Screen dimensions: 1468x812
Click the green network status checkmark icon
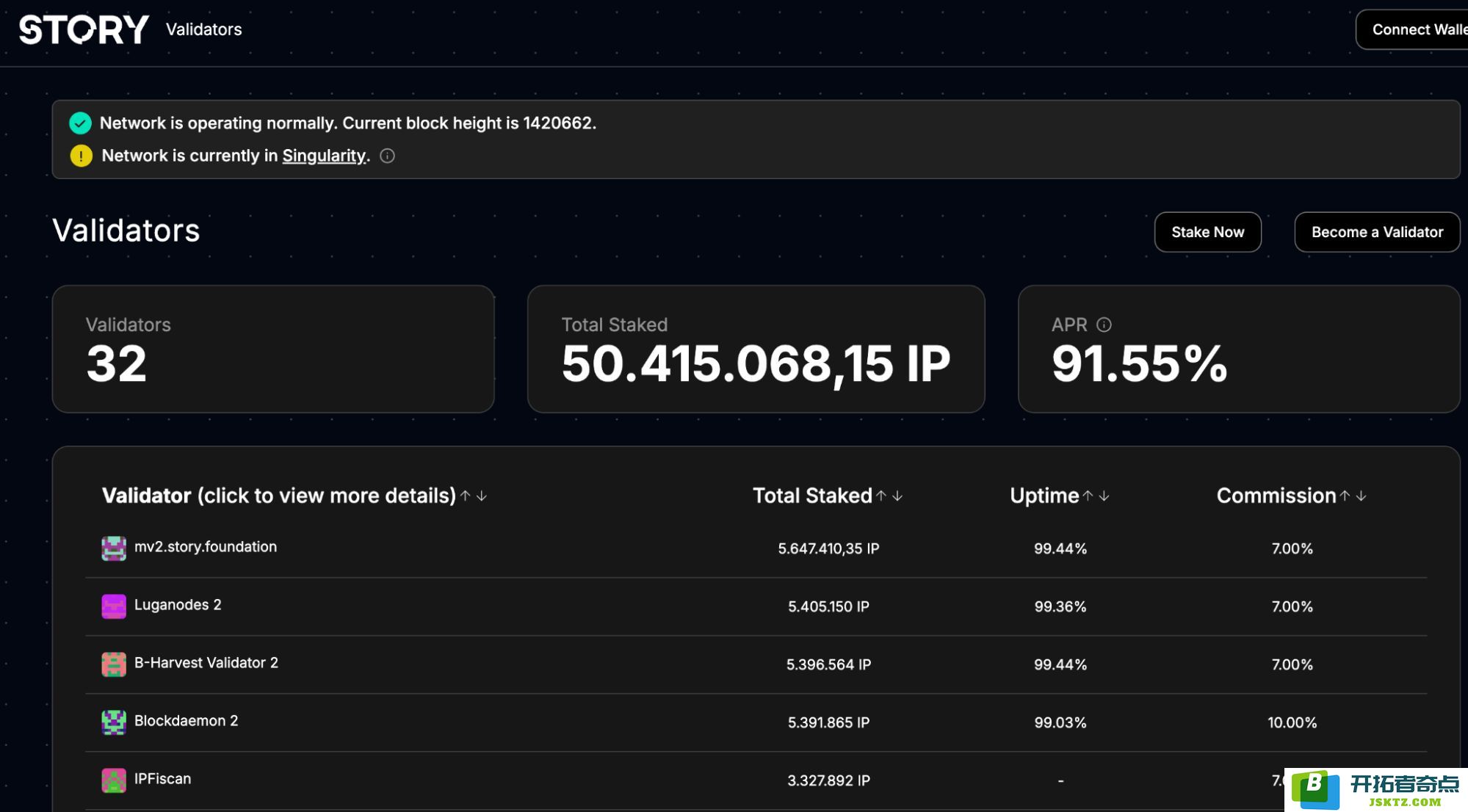click(x=81, y=123)
